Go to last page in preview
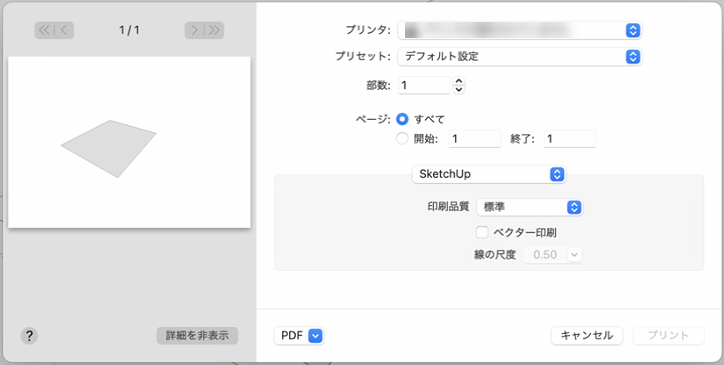724x365 pixels. pos(214,30)
